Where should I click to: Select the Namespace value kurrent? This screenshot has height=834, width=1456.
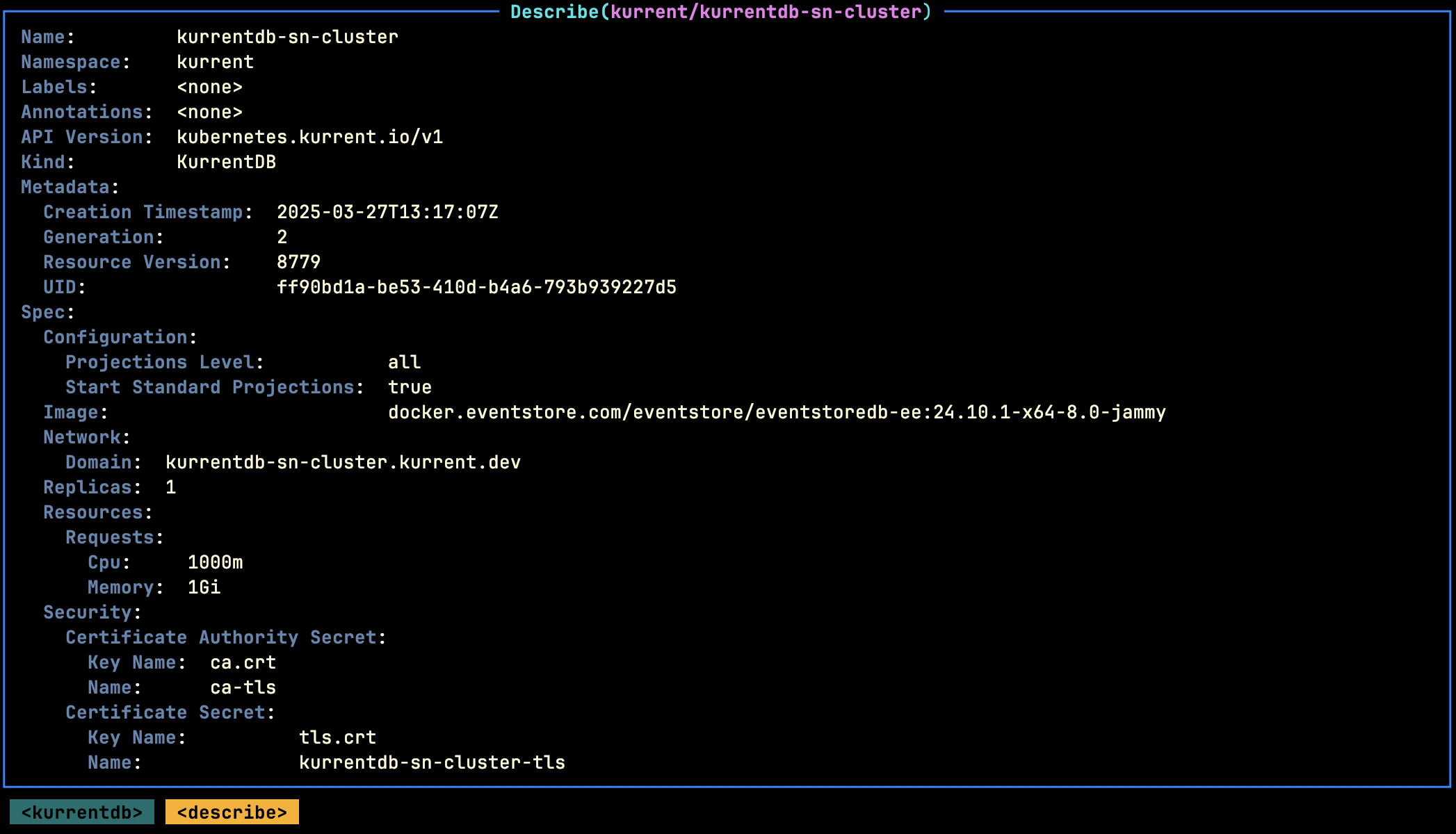click(215, 62)
